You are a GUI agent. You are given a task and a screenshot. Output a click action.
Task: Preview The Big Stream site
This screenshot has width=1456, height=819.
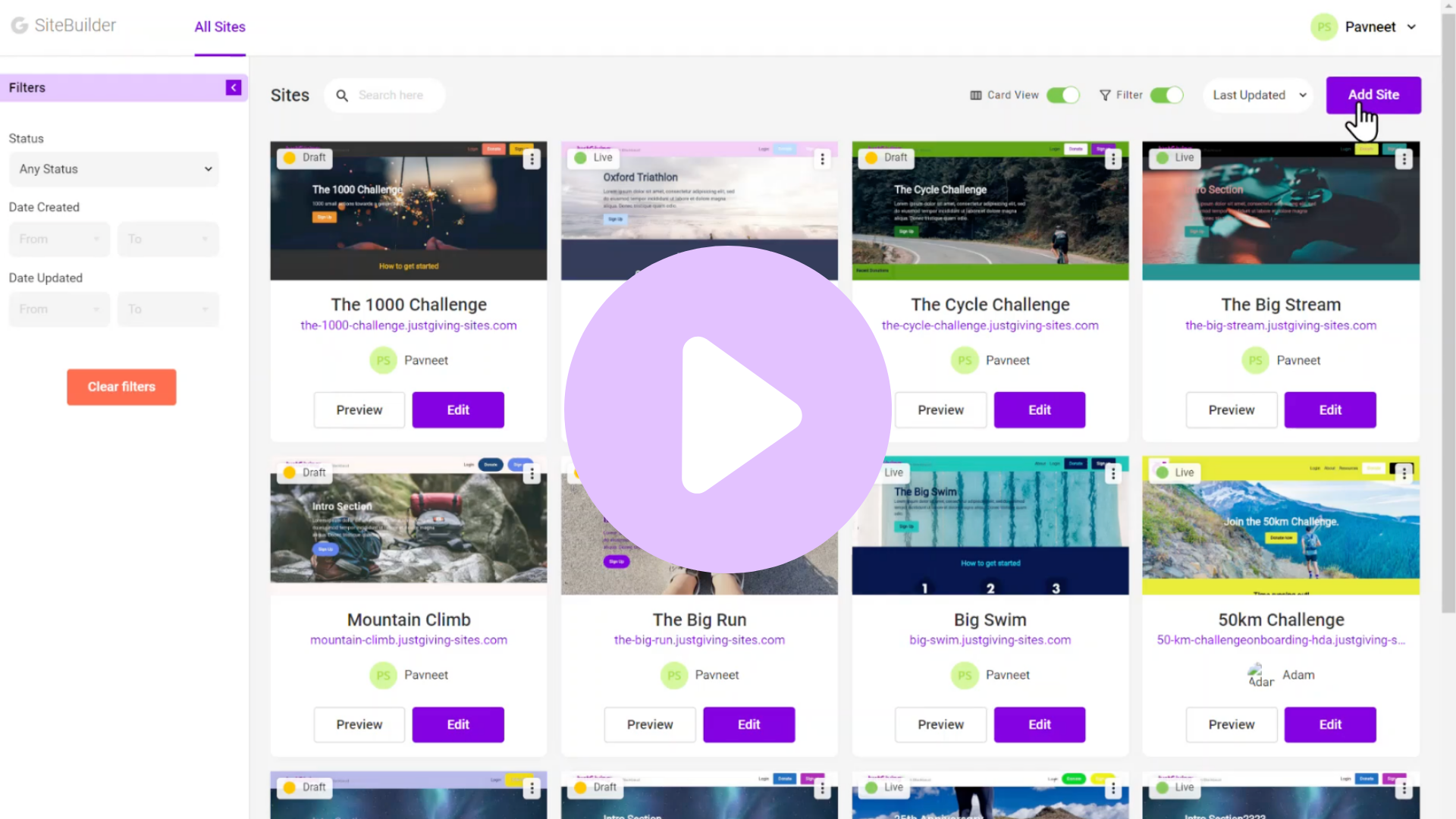tap(1232, 410)
